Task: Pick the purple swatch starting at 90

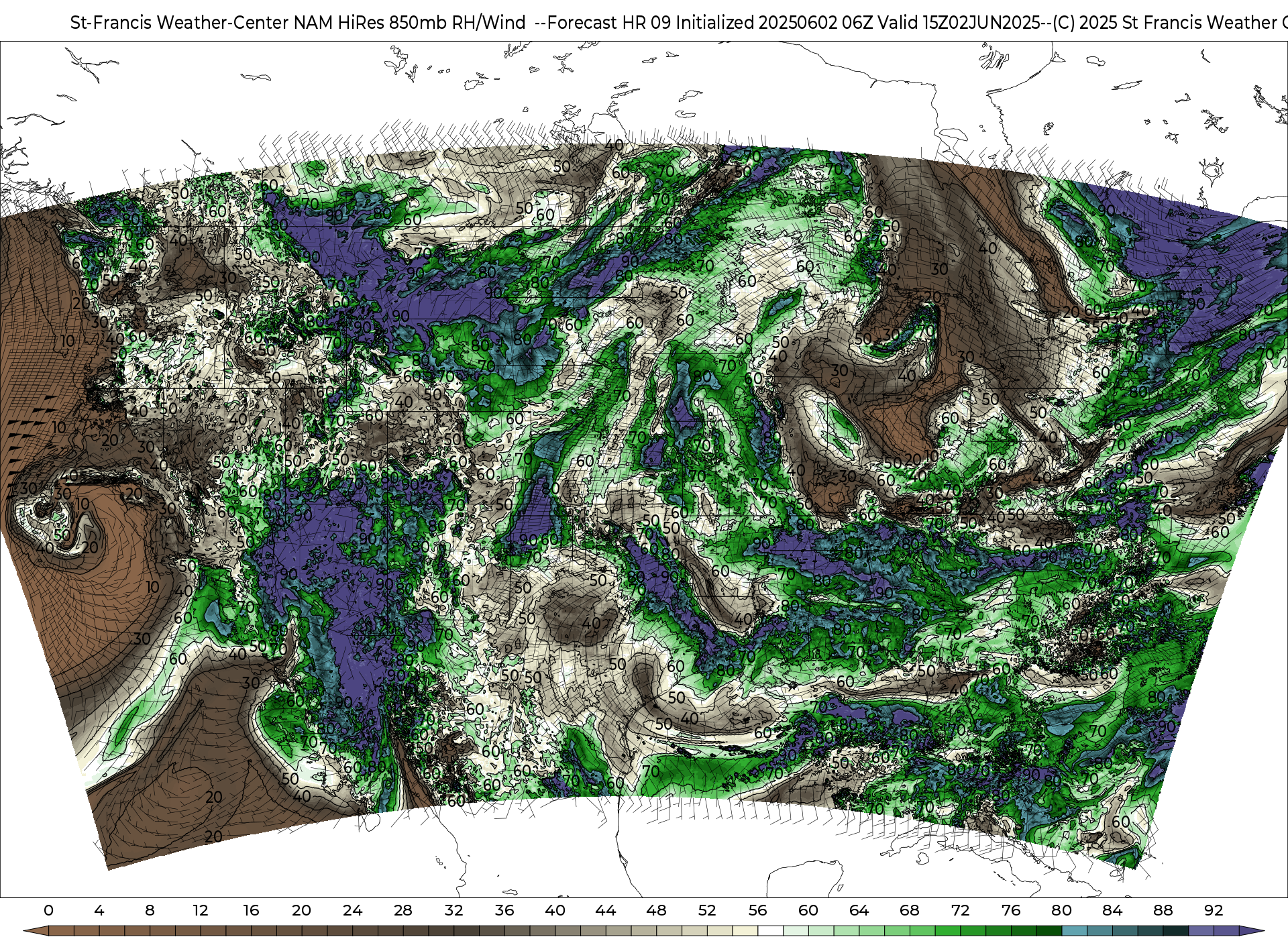Action: [x=1201, y=931]
